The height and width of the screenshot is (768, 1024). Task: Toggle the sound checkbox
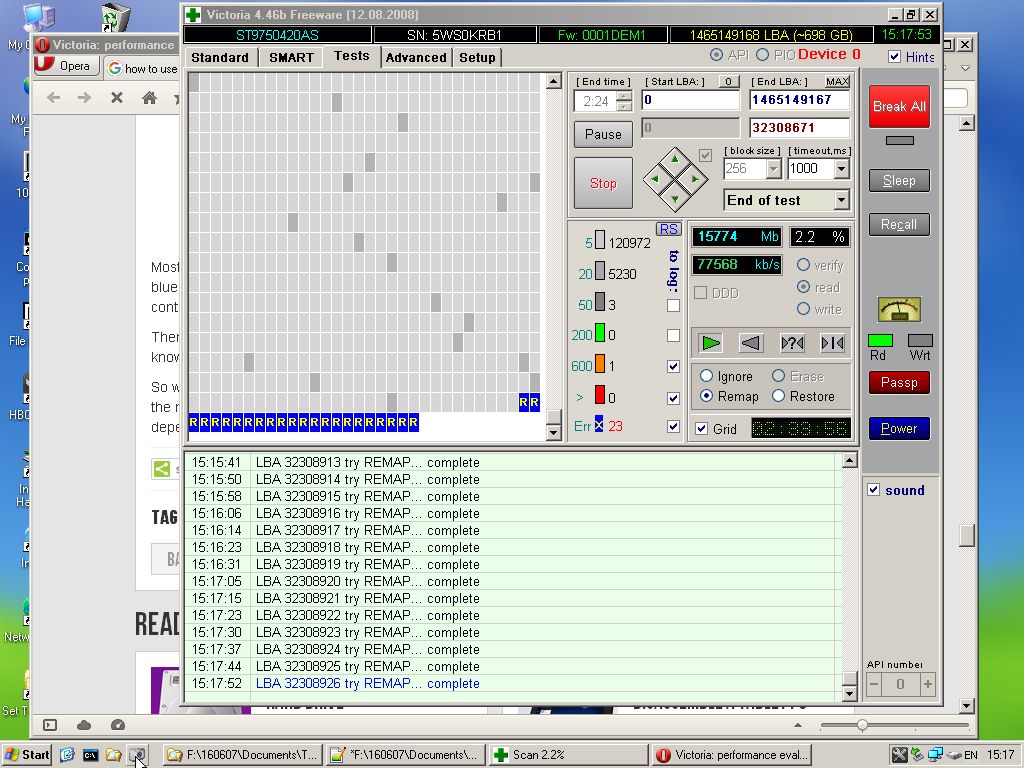(x=873, y=490)
